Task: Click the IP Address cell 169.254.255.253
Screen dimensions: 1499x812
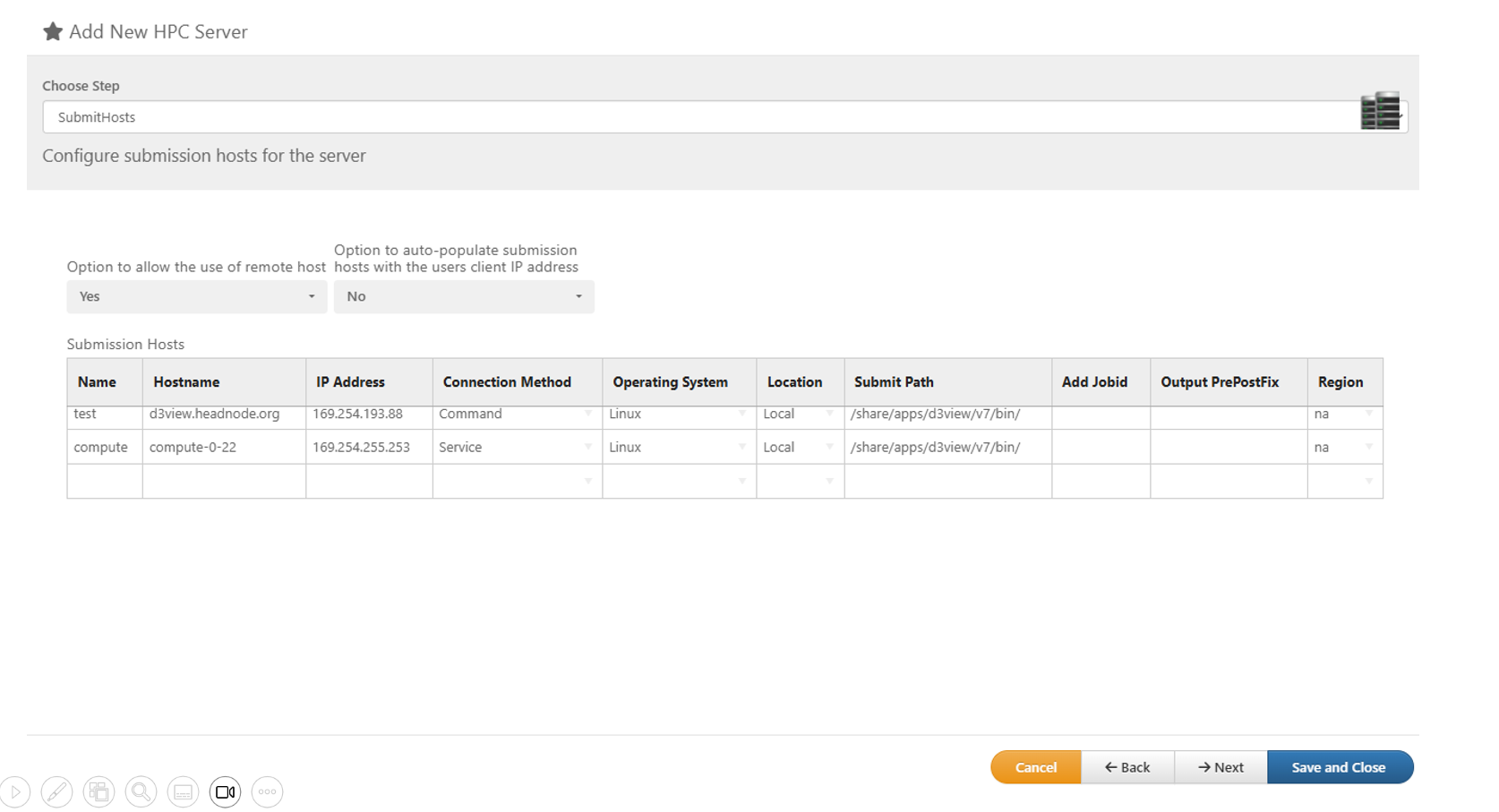Action: (362, 447)
